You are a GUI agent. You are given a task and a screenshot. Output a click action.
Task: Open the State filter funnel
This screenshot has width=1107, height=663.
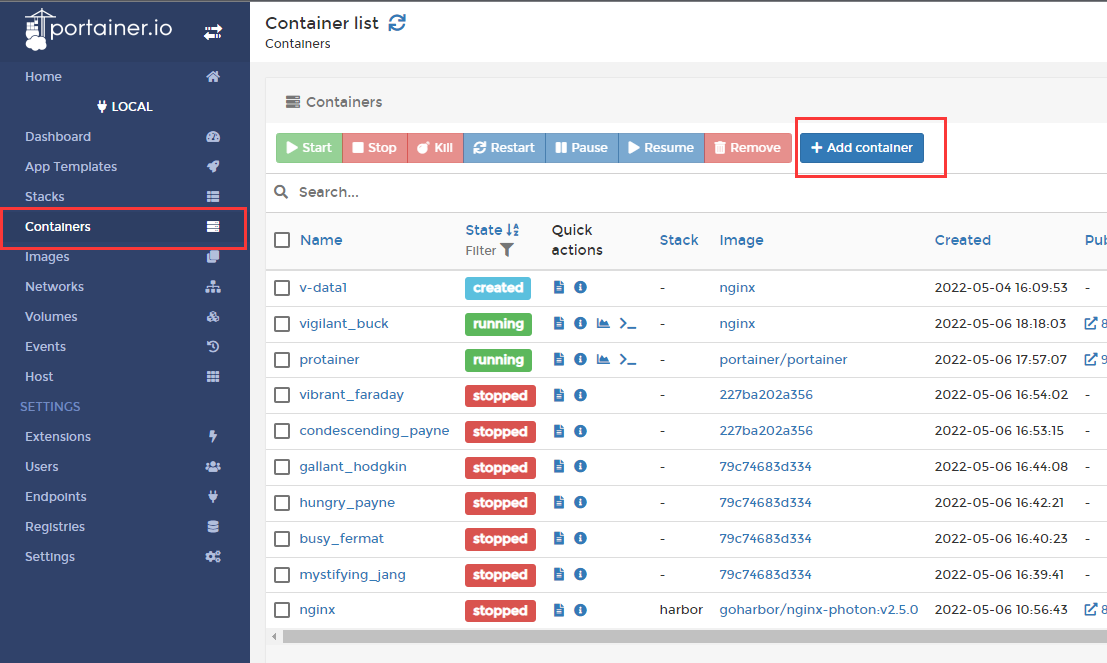[507, 250]
